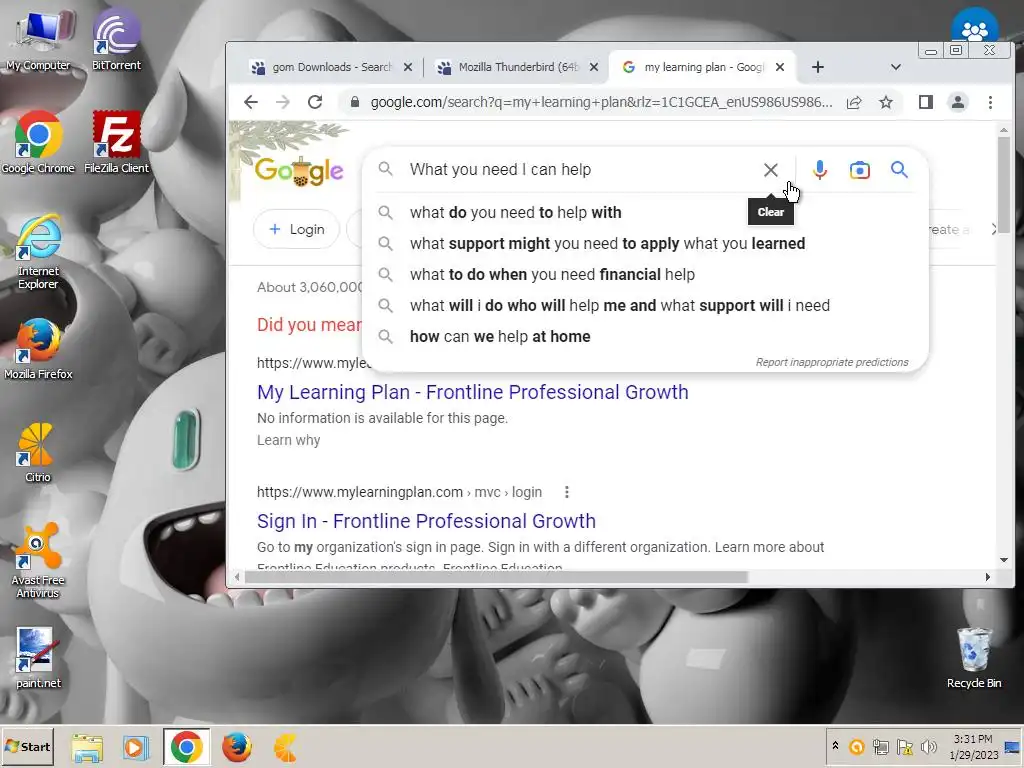Open Avast Free Antivirus desktop icon

(x=37, y=560)
